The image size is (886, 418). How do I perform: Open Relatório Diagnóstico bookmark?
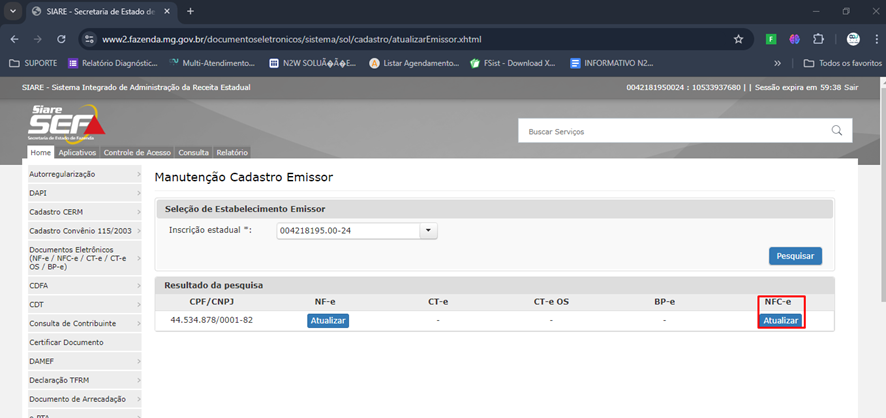pos(113,63)
